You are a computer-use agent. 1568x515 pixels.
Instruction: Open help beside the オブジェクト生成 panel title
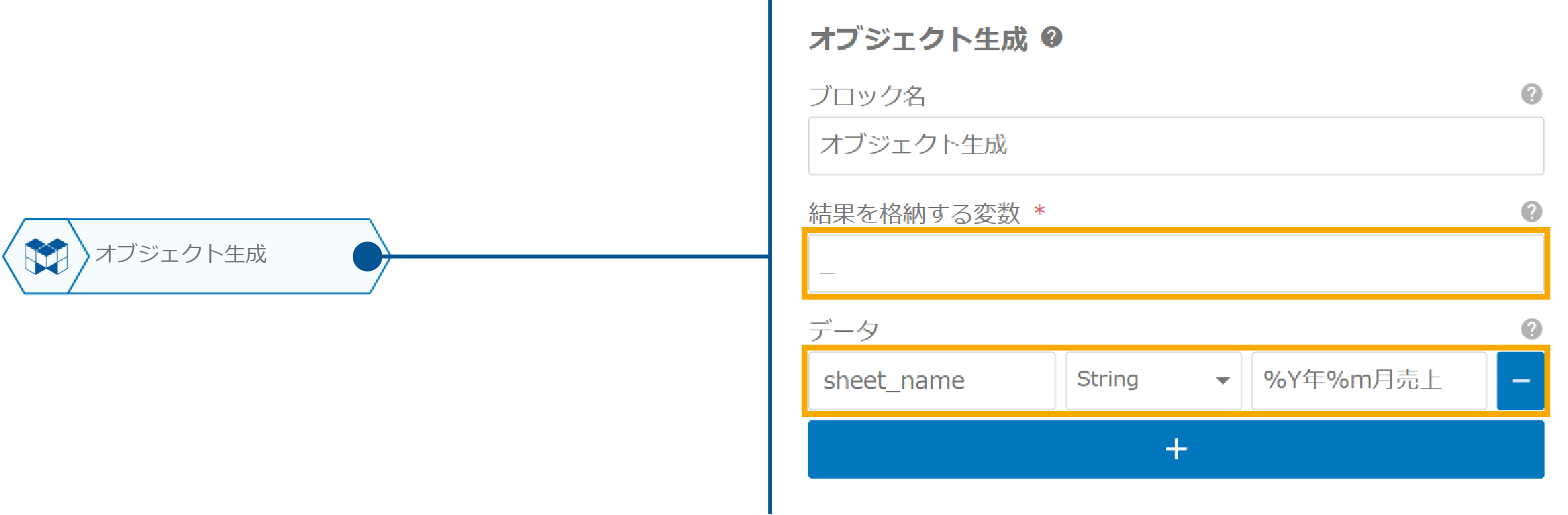click(1051, 37)
